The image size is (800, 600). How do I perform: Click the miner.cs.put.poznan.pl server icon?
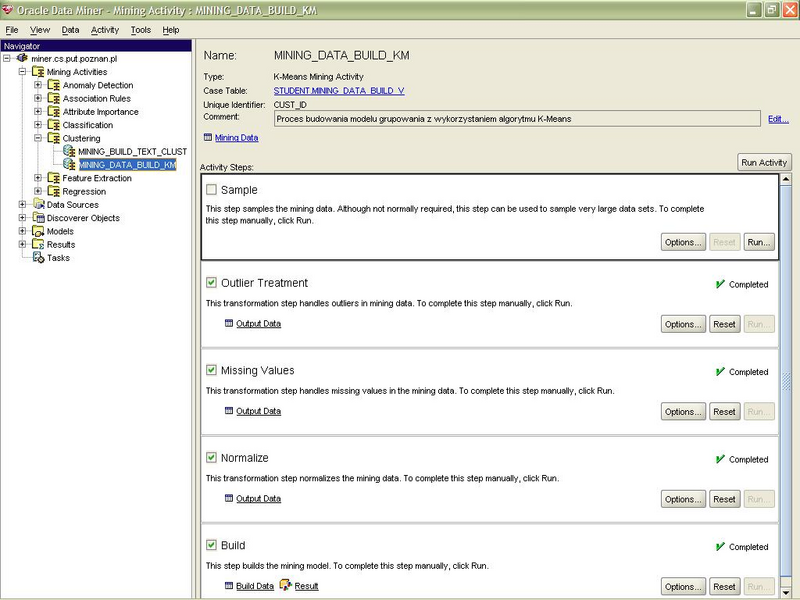(22, 58)
